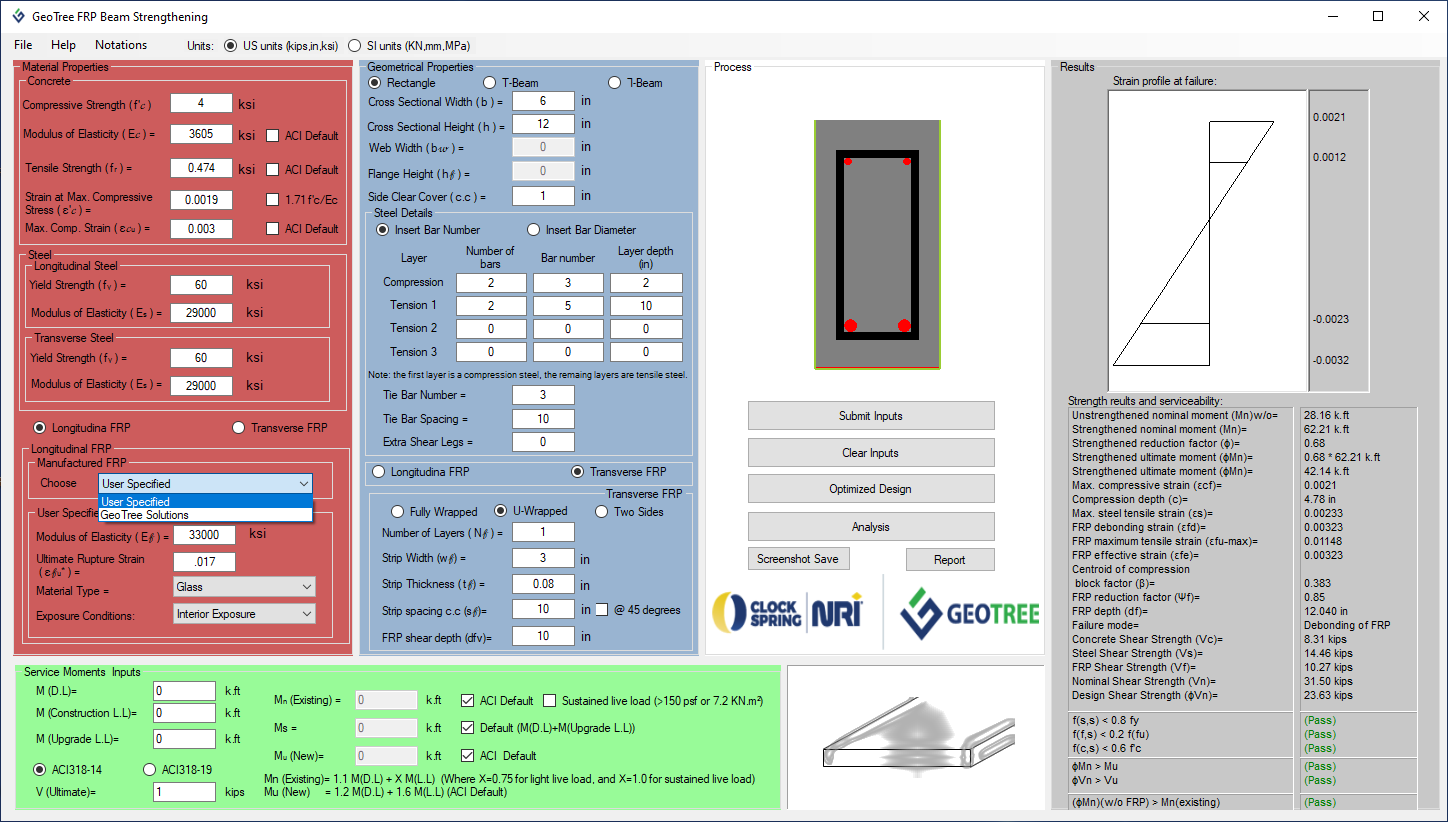Screen dimensions: 1448x822
Task: Expand the Exposure Conditions dropdown
Action: coord(244,614)
